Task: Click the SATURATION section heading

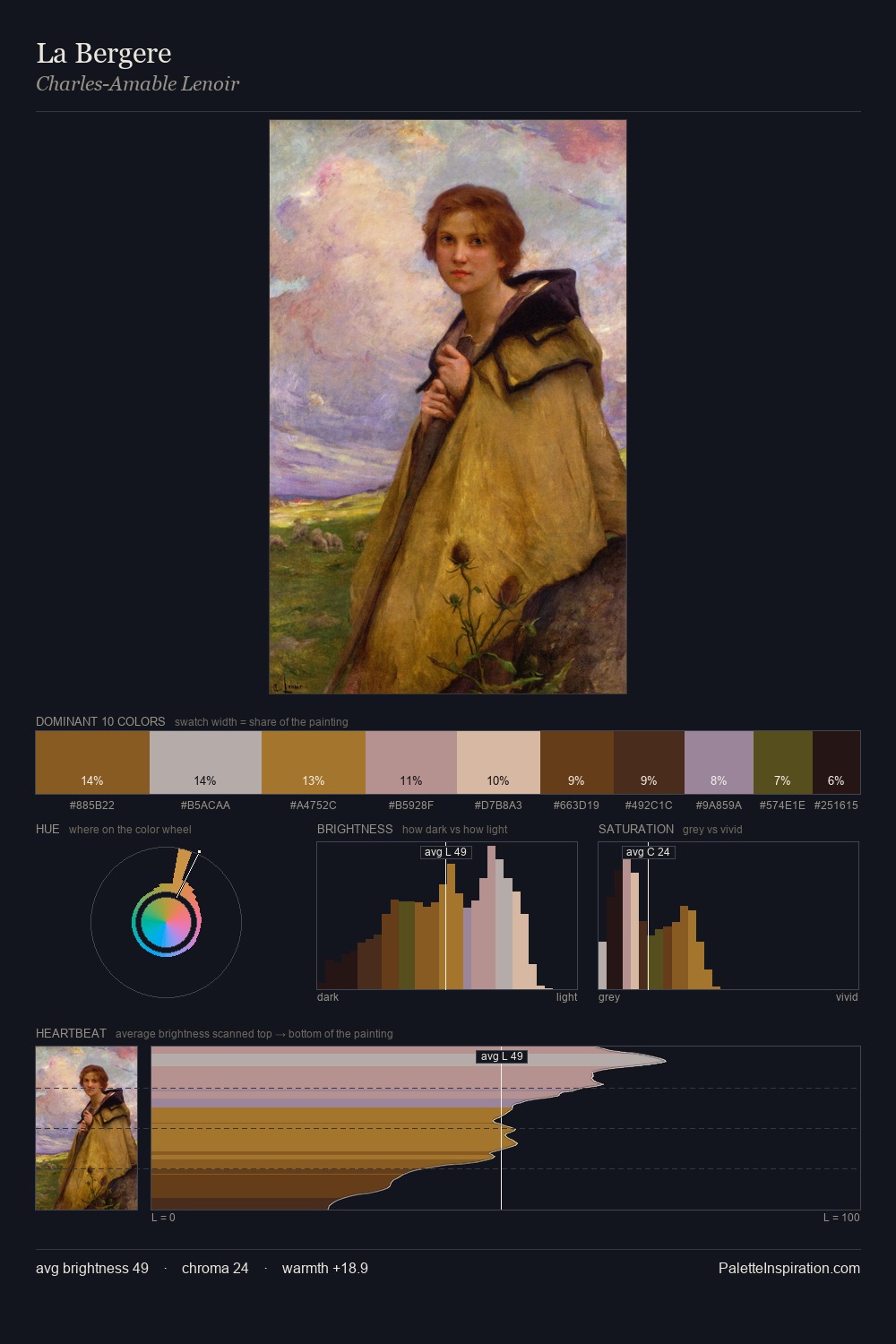Action: click(x=636, y=829)
